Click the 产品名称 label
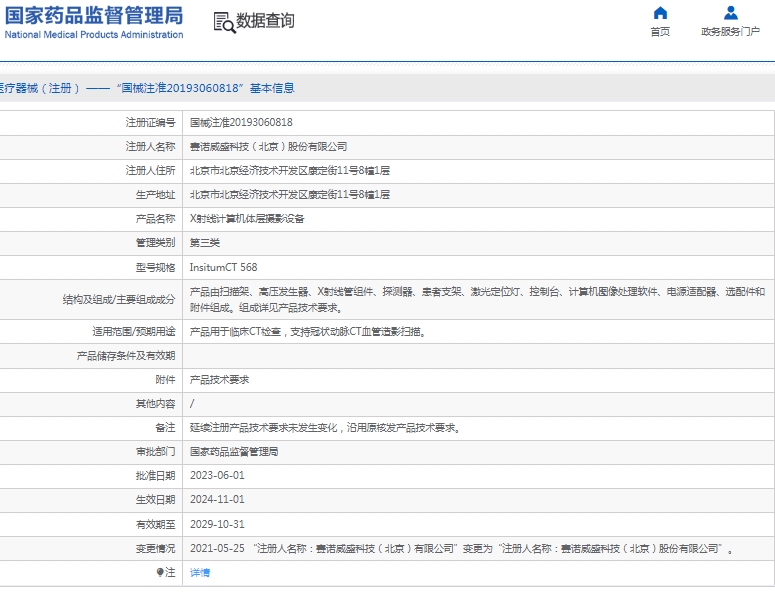 [x=156, y=219]
